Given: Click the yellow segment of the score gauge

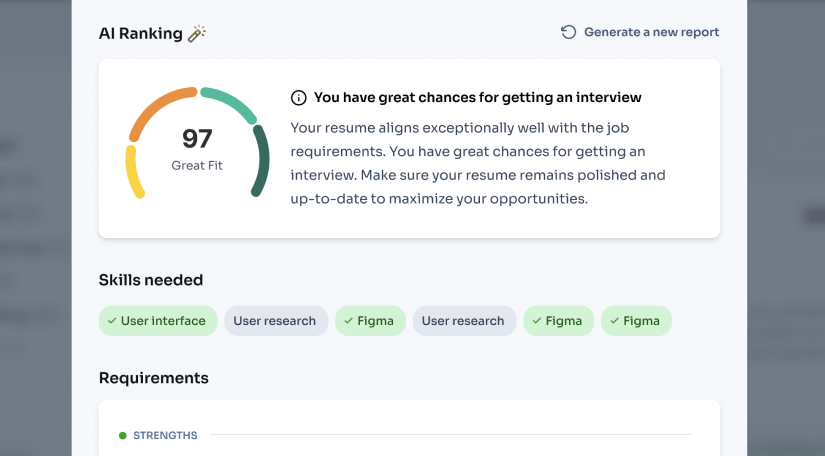Looking at the screenshot, I should point(133,171).
